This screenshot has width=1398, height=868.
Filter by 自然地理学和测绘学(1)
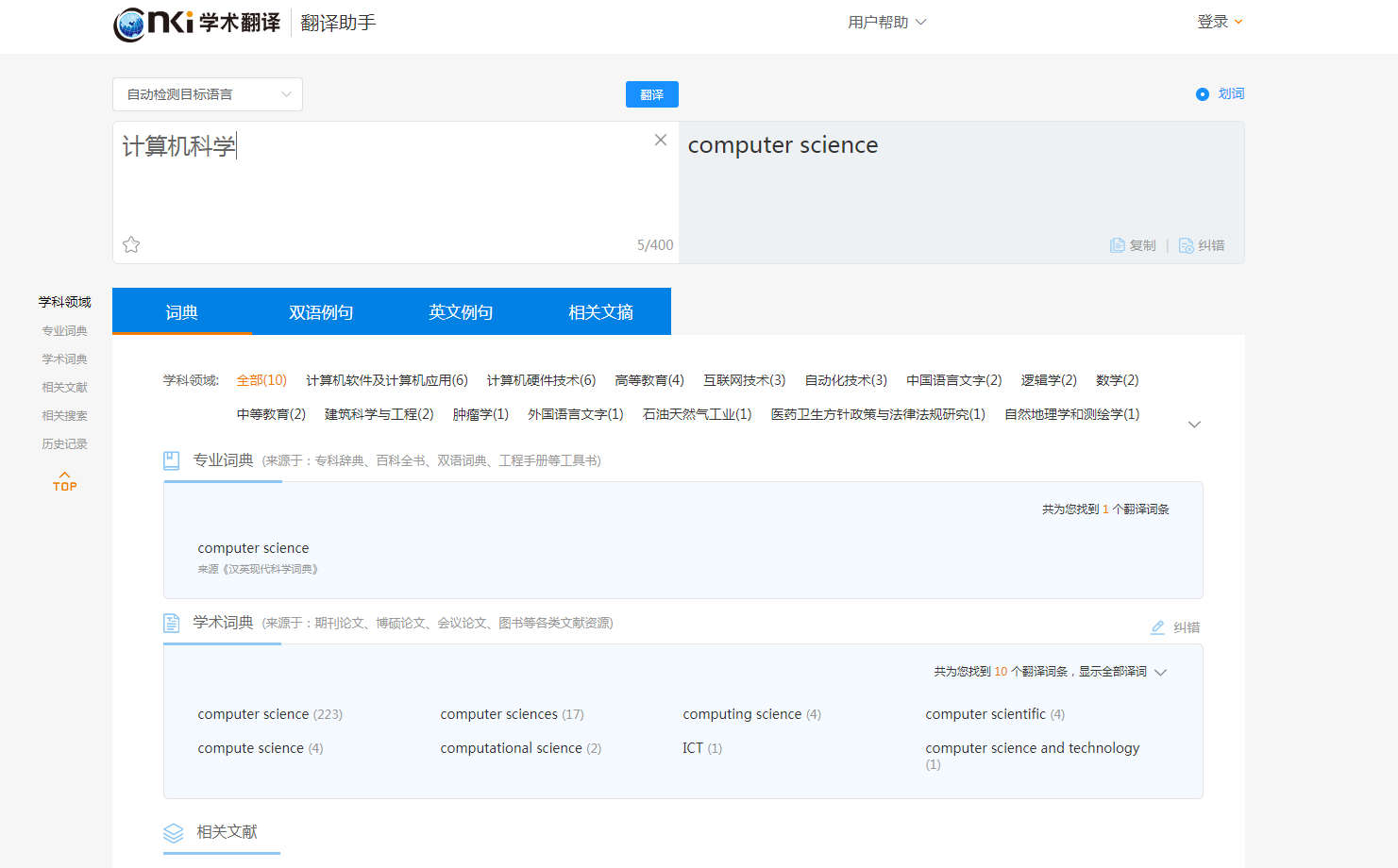[1072, 414]
